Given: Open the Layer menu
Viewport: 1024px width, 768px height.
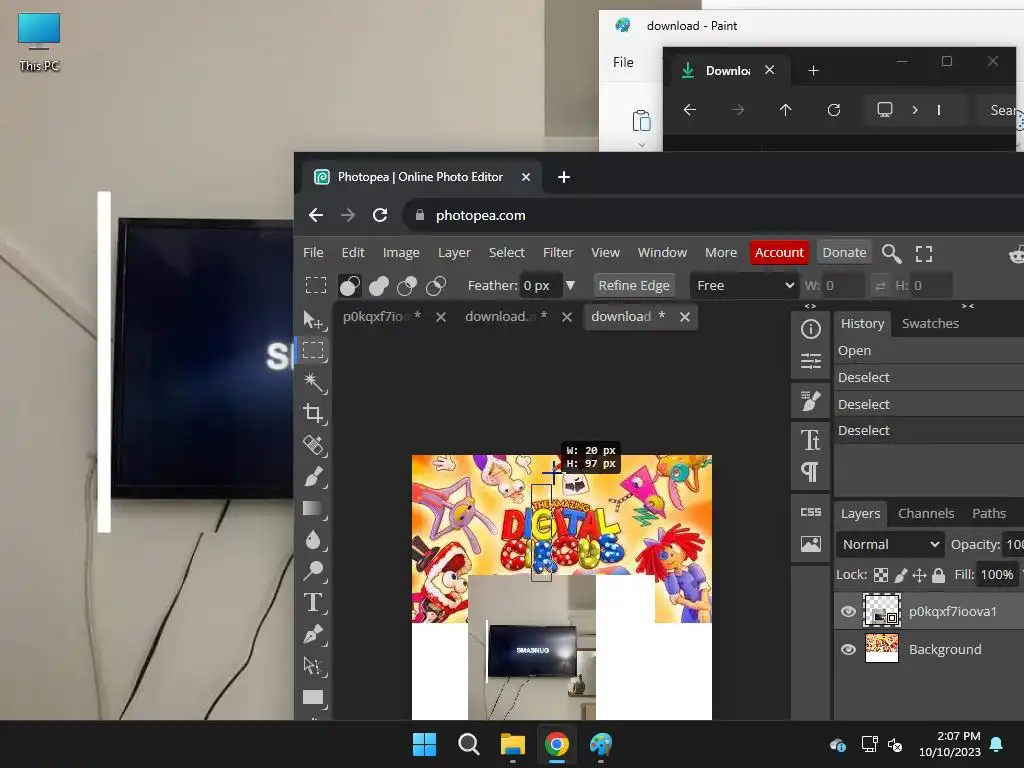Looking at the screenshot, I should tap(454, 253).
